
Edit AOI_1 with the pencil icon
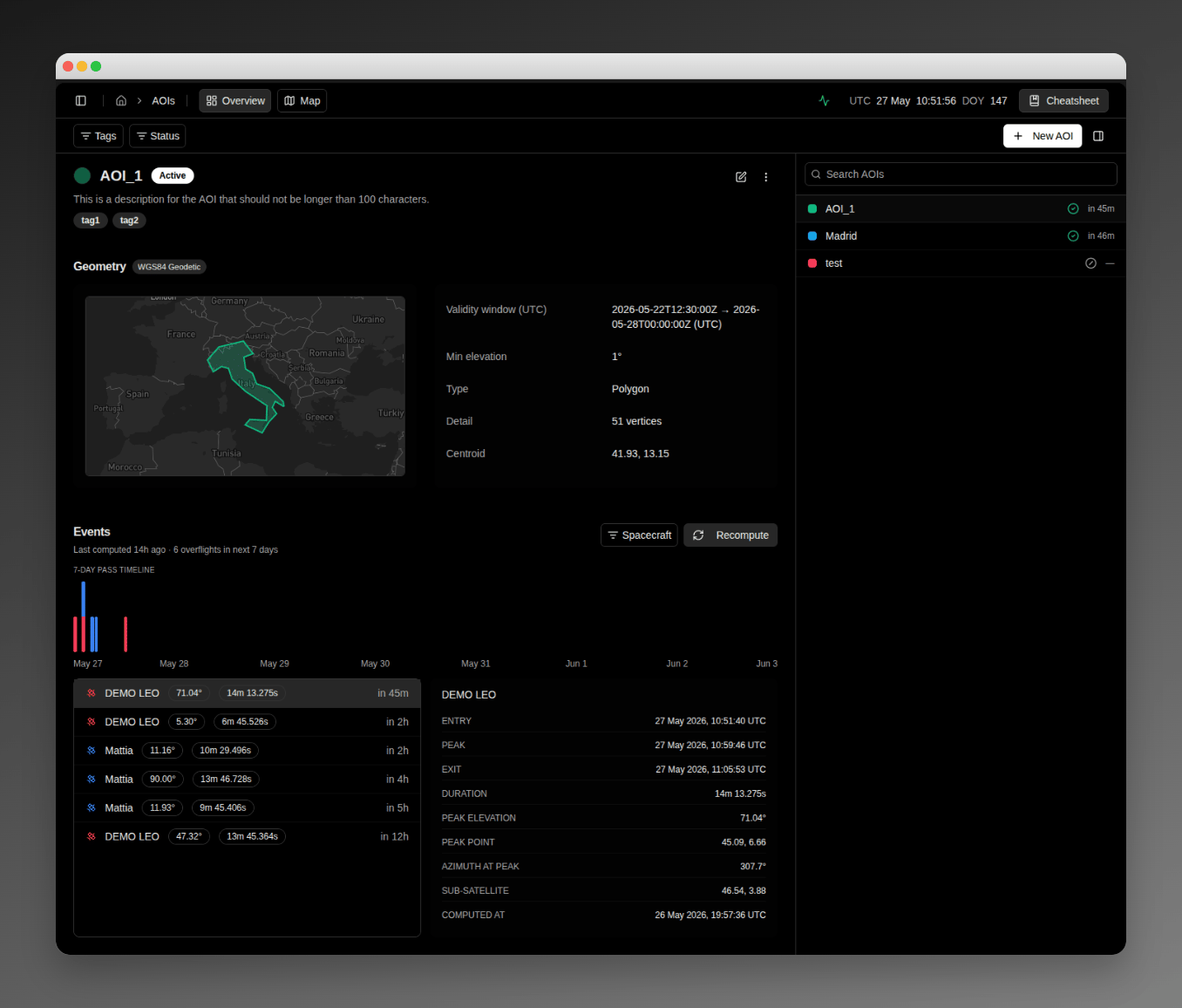741,177
